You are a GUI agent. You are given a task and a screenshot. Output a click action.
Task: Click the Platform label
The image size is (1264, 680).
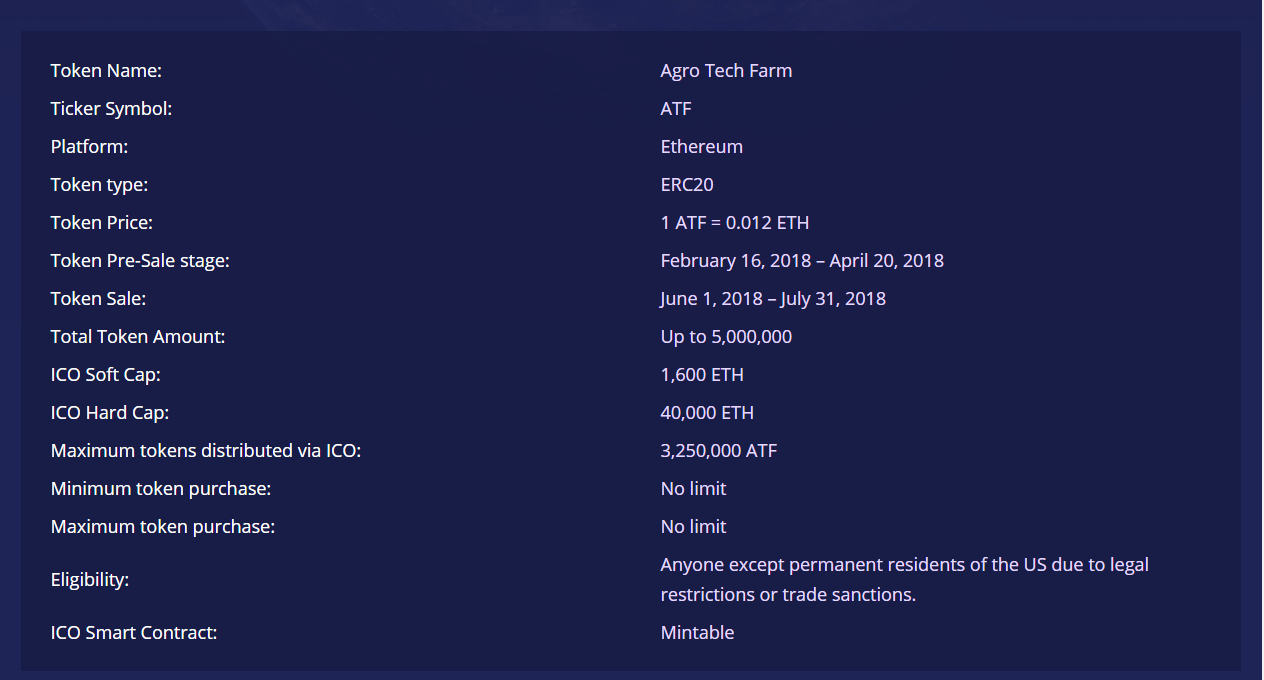90,147
